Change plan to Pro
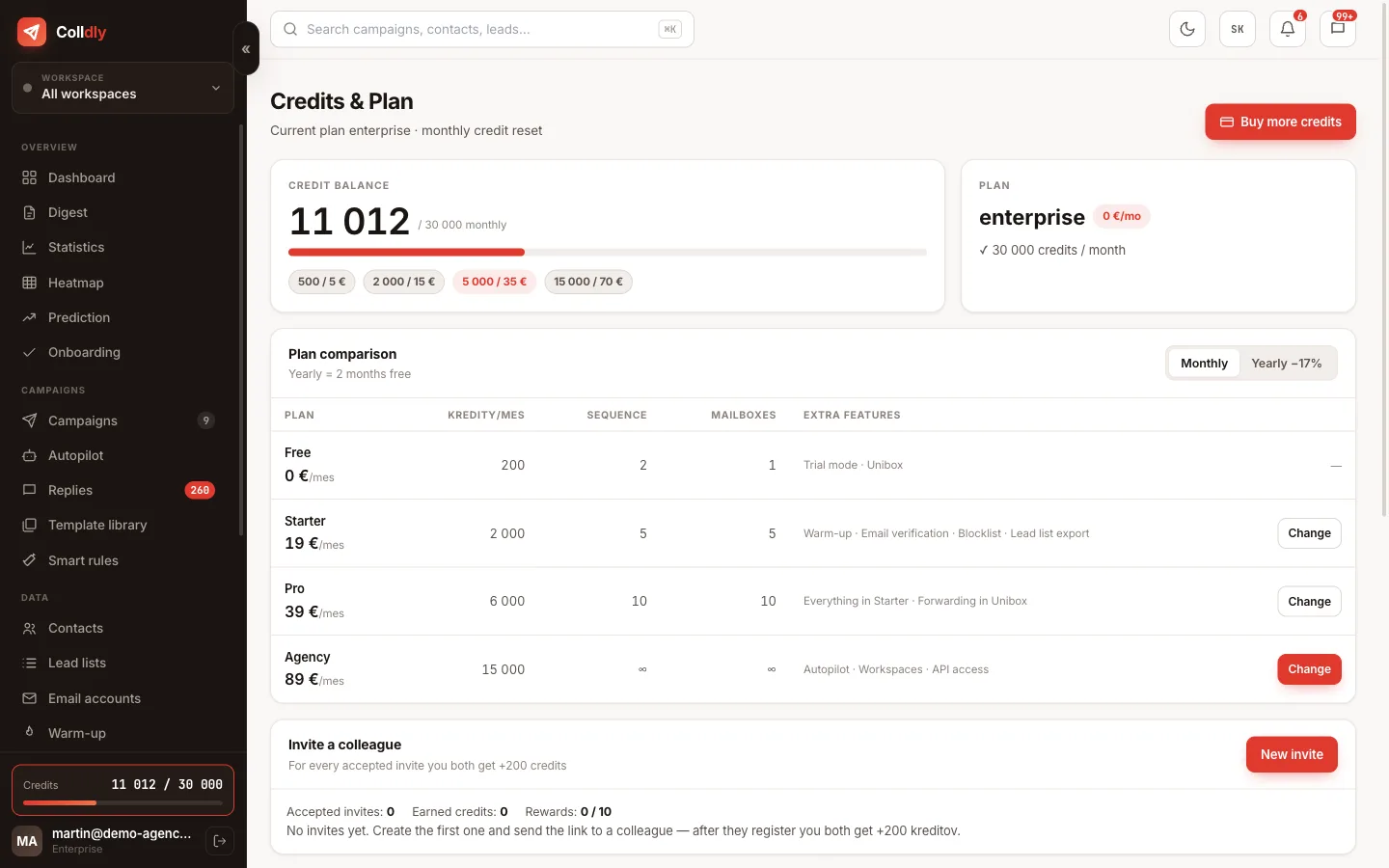 pyautogui.click(x=1309, y=602)
